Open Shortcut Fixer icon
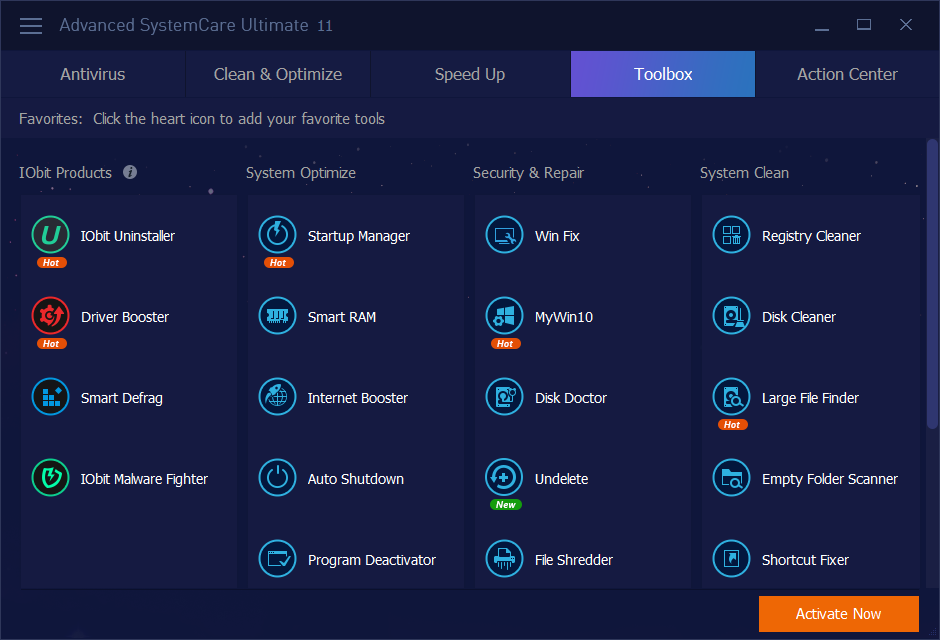The image size is (940, 640). tap(731, 559)
